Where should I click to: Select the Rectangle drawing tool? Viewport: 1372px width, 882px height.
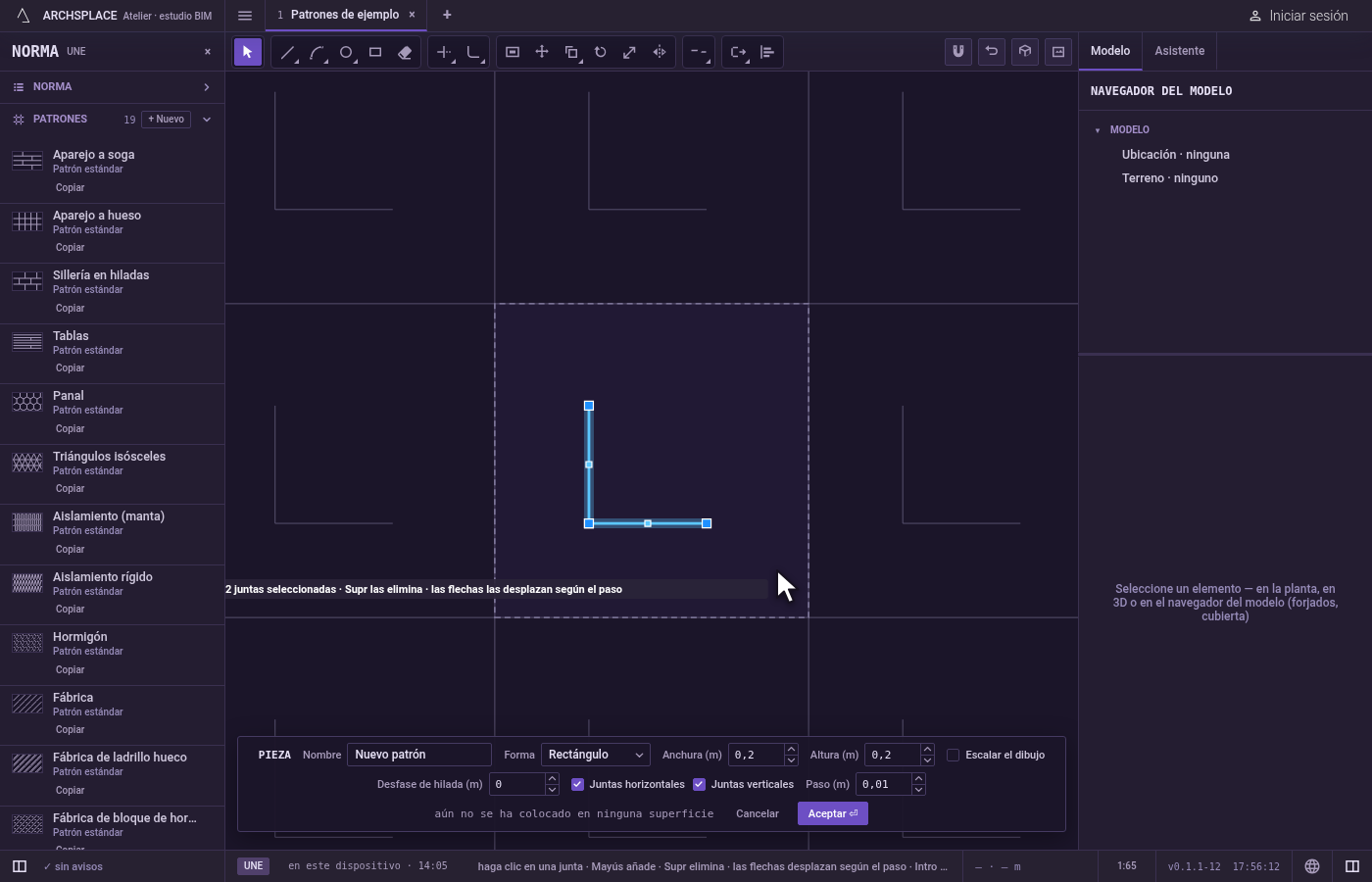point(375,52)
